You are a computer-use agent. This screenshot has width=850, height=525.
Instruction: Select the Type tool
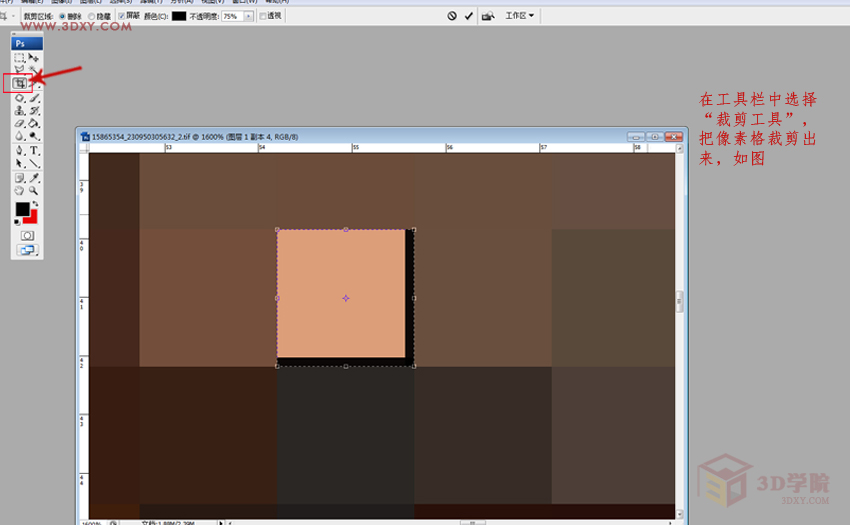click(34, 150)
